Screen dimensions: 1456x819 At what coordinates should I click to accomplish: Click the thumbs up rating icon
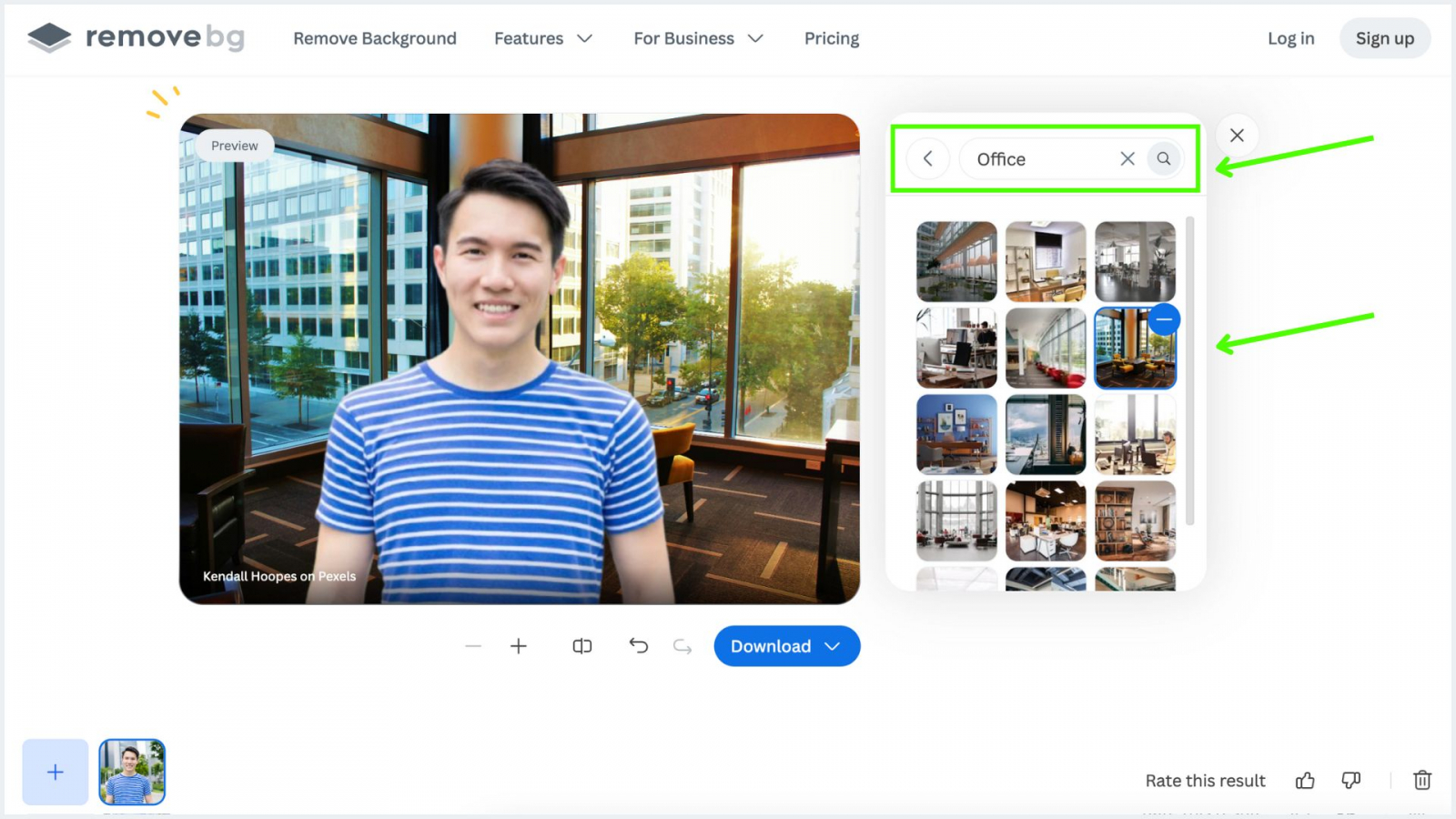point(1305,780)
